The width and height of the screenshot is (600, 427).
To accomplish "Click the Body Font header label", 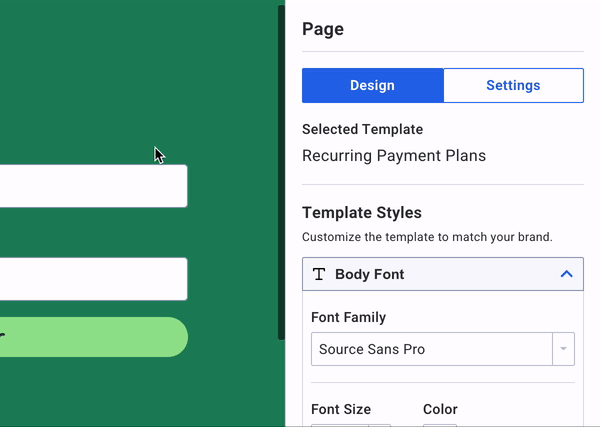I will pyautogui.click(x=369, y=274).
